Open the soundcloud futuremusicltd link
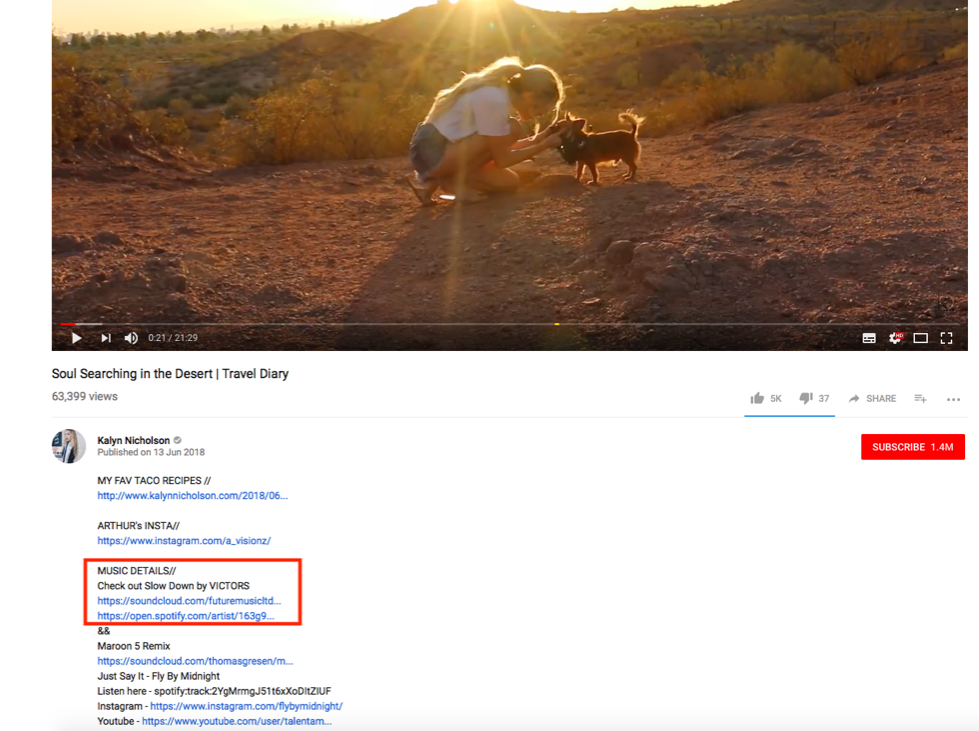 (x=189, y=601)
